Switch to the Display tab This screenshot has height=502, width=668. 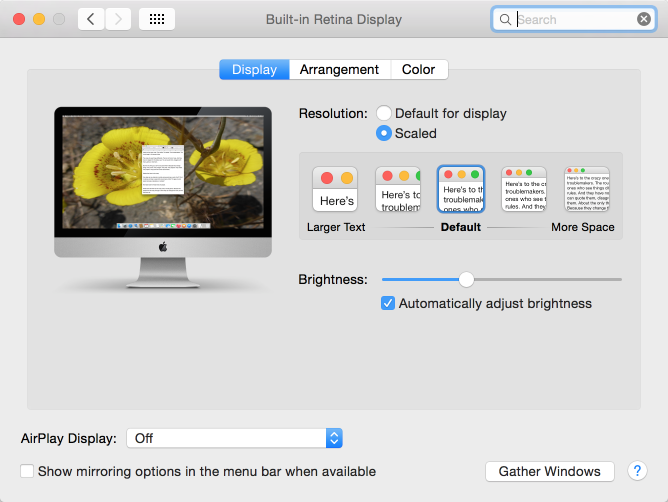(254, 69)
